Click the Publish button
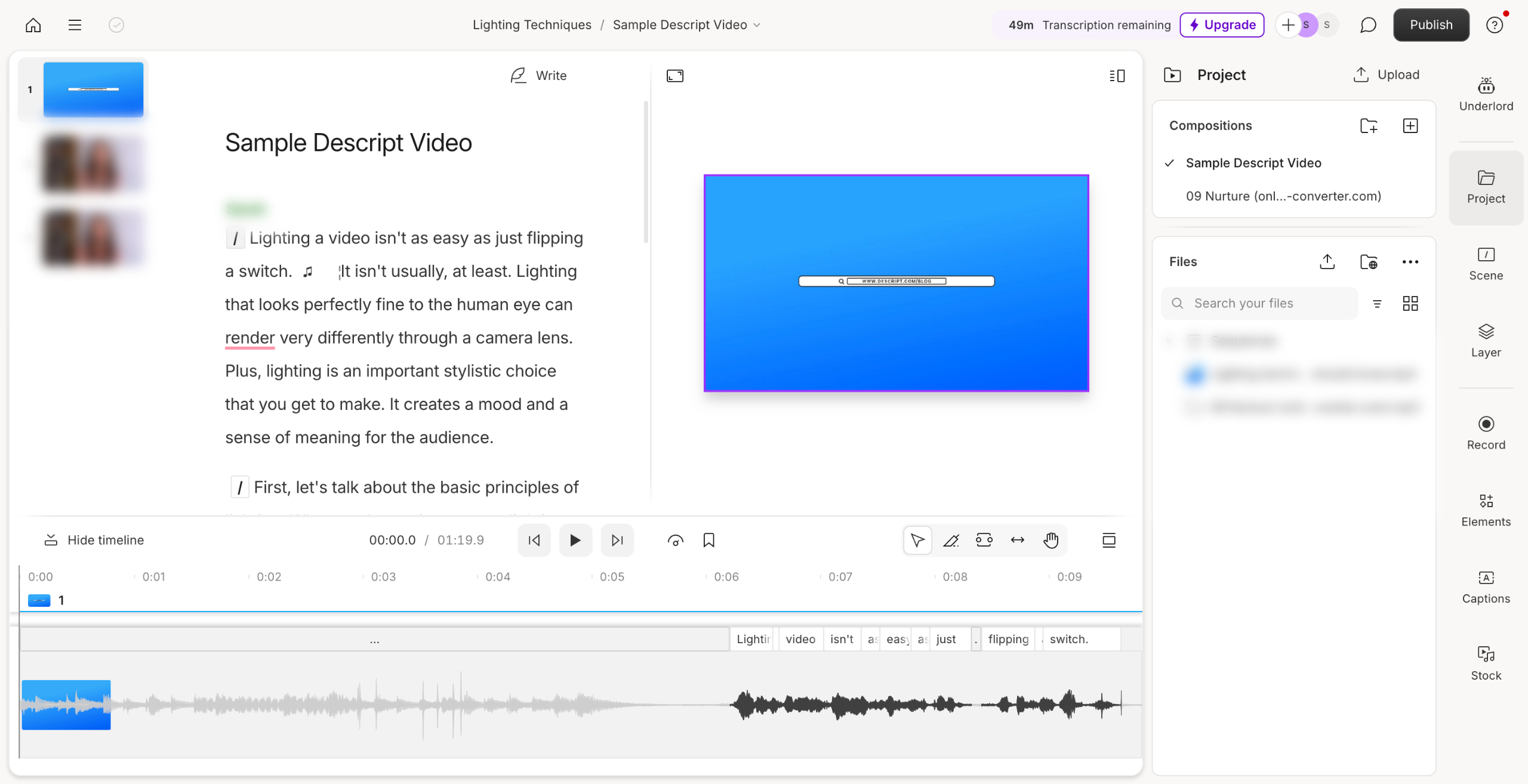1528x784 pixels. [x=1431, y=25]
